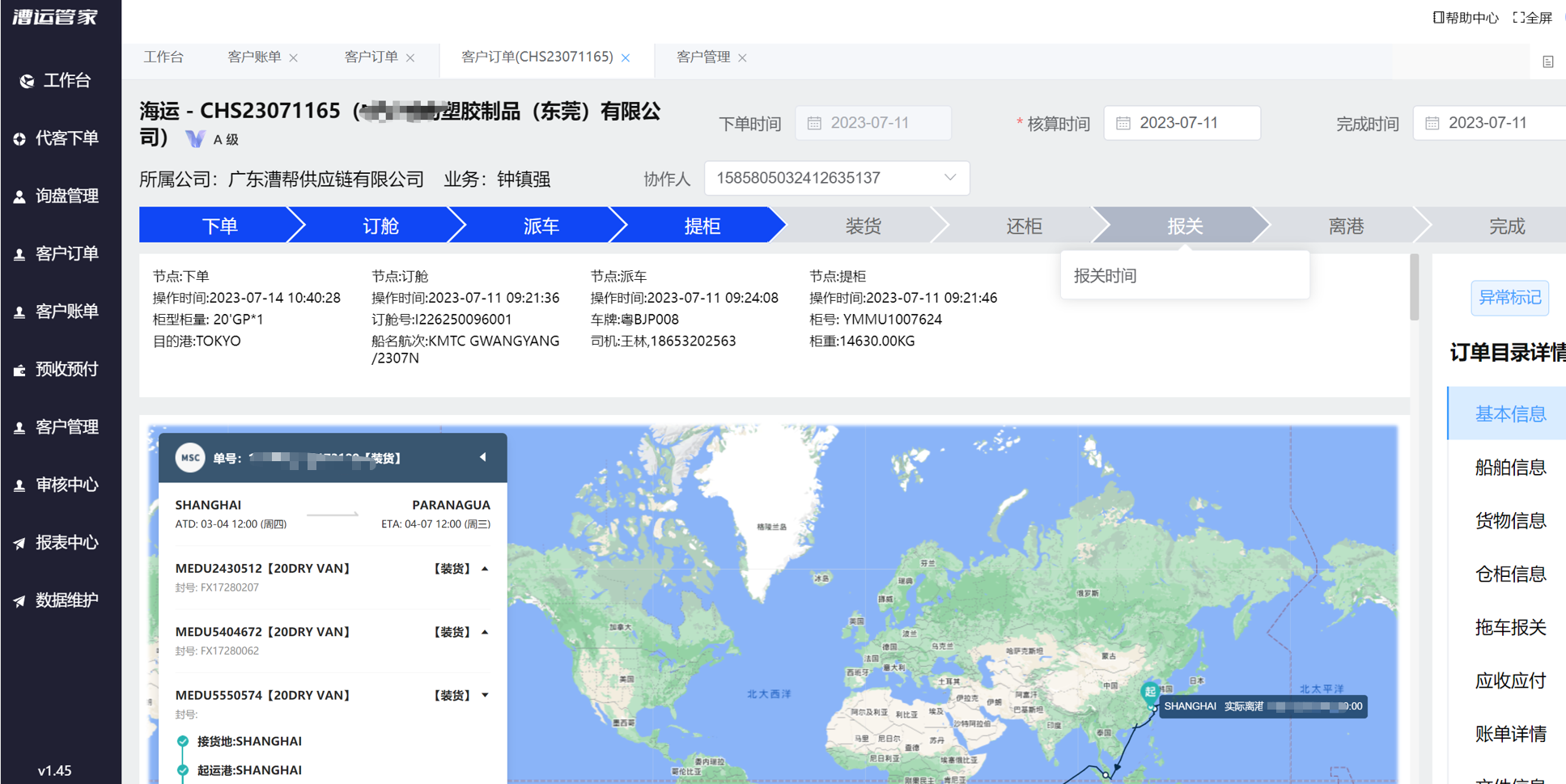Viewport: 1566px width, 784px height.
Task: Click the 订舱 progress step
Action: click(380, 226)
